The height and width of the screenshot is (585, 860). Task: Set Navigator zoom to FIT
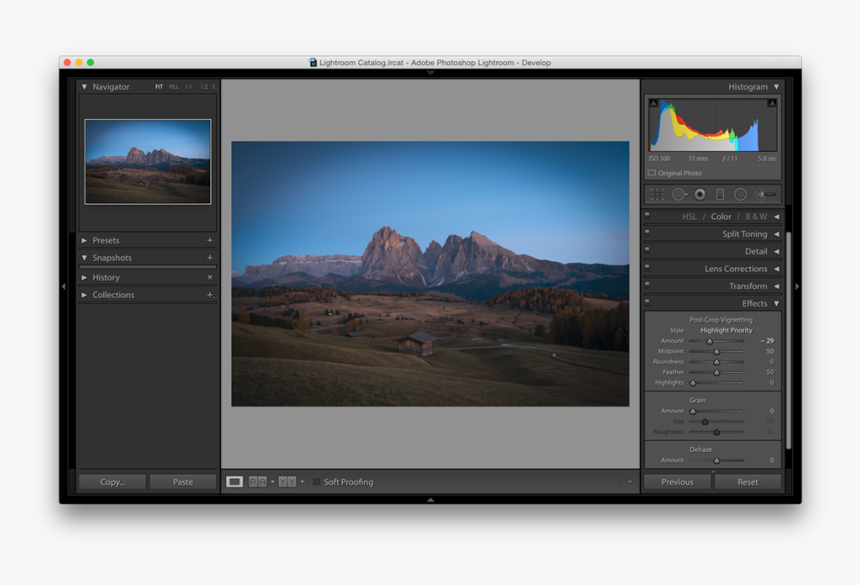159,87
